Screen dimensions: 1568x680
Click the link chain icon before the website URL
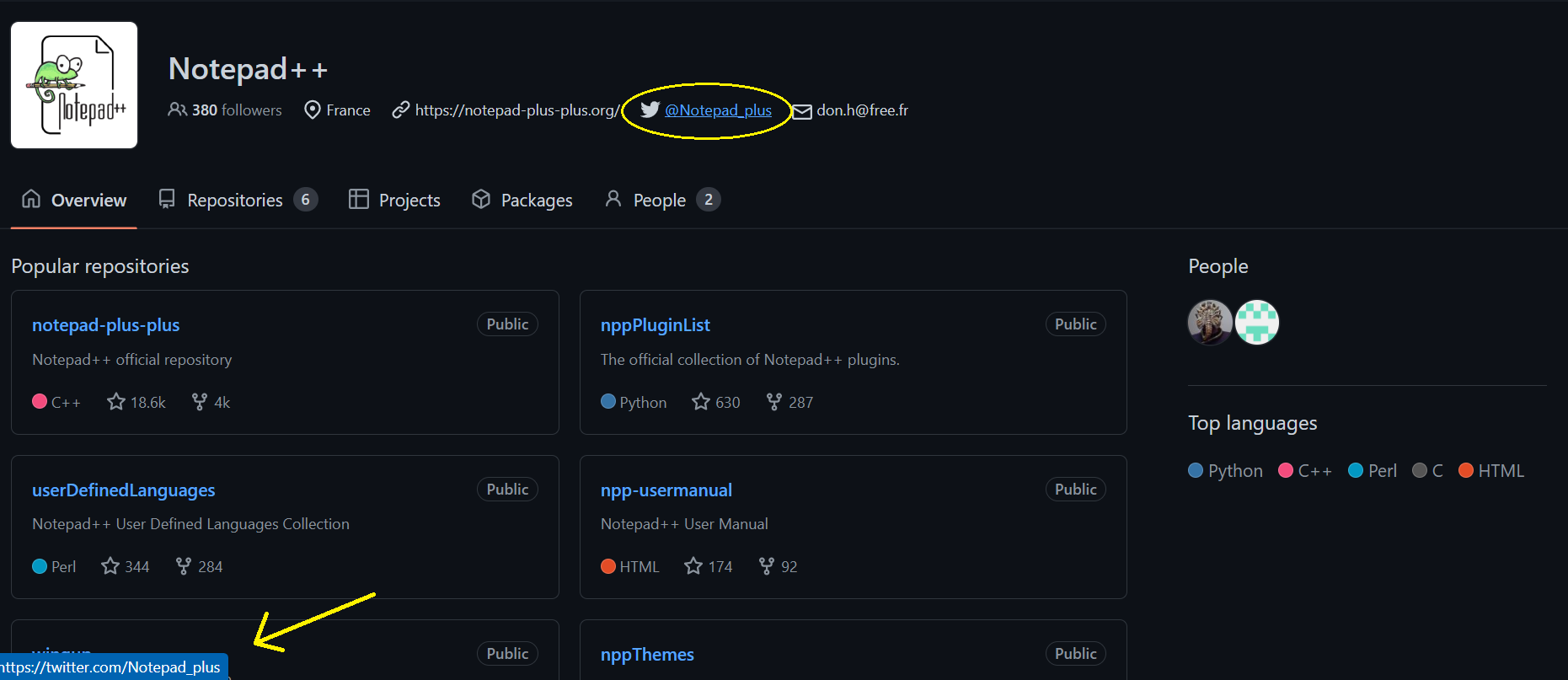click(x=399, y=110)
